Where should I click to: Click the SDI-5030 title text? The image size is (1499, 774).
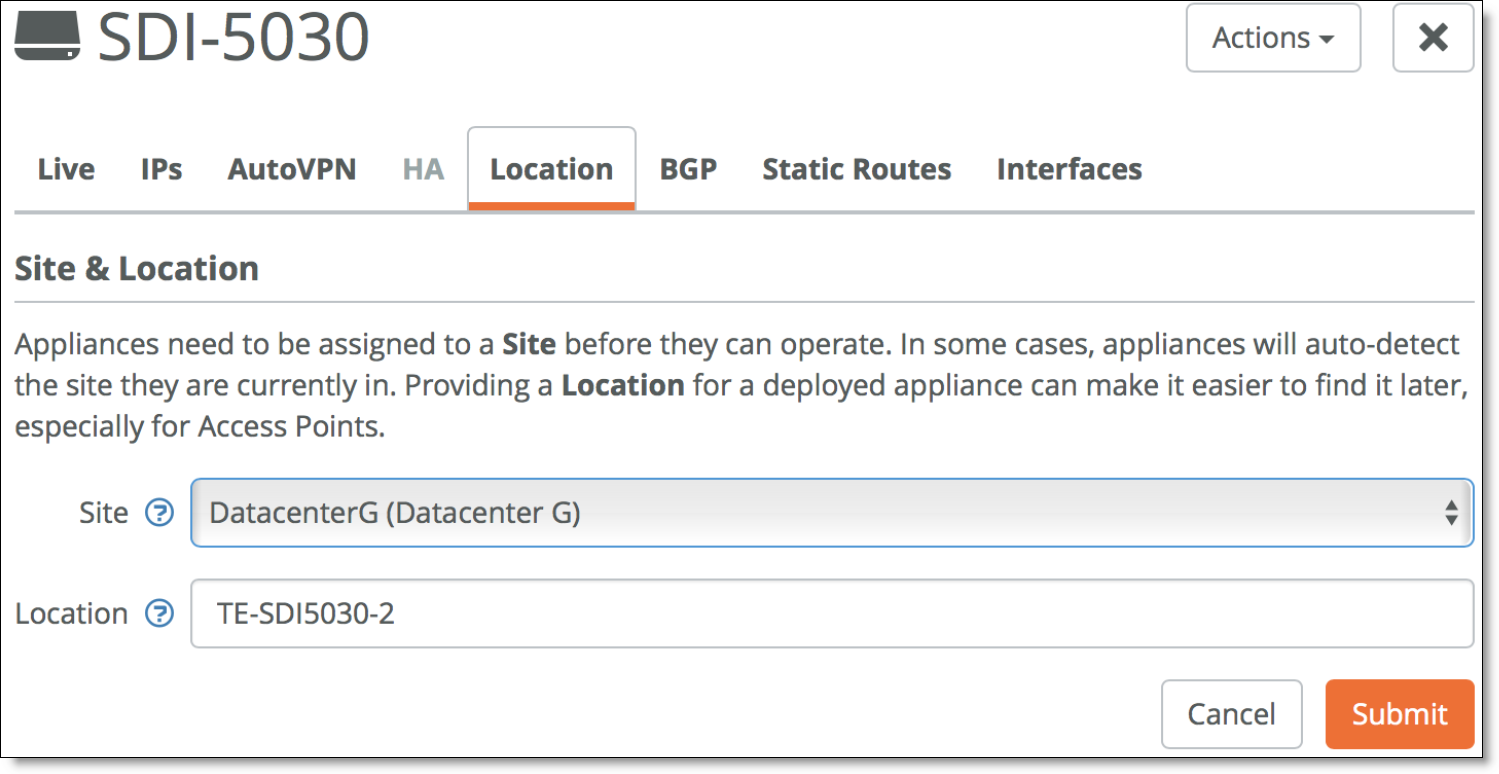[x=234, y=38]
